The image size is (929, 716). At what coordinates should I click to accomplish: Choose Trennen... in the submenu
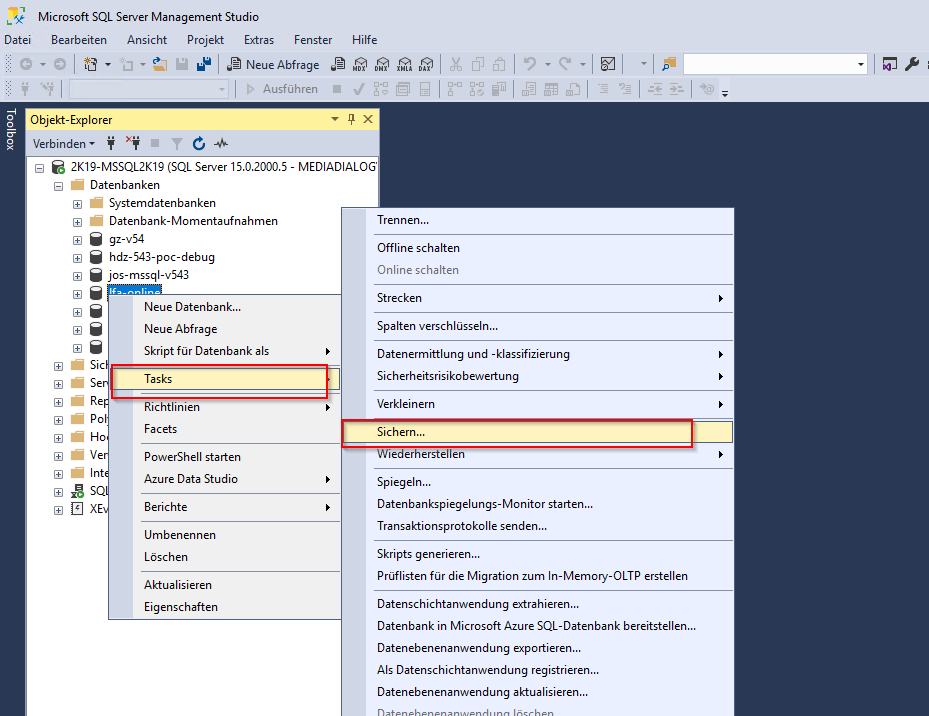pyautogui.click(x=537, y=220)
